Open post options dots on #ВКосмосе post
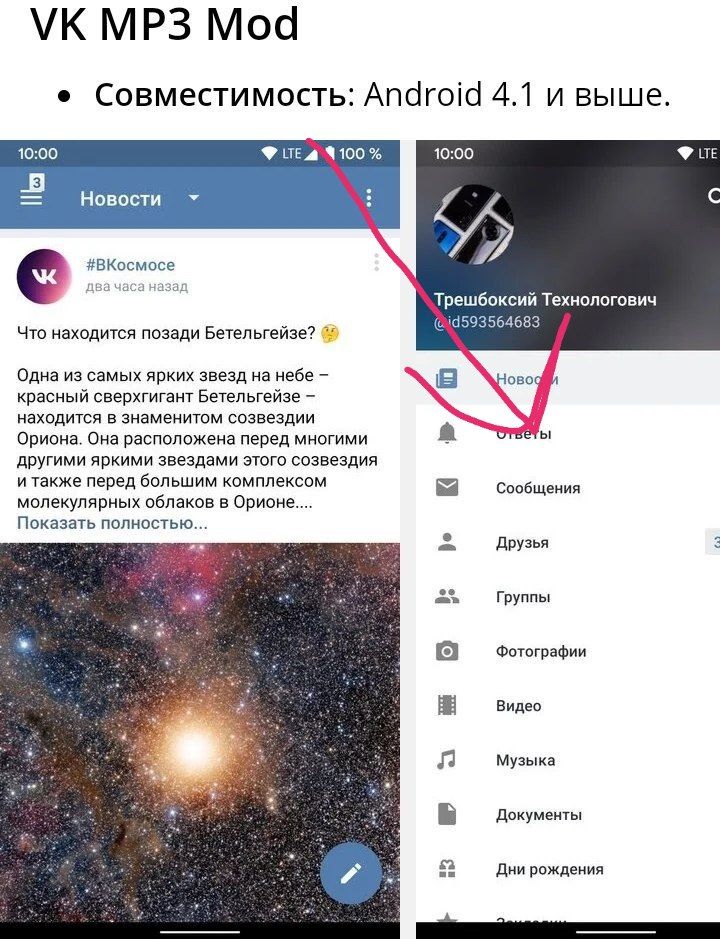Screen dimensions: 720x939 pyautogui.click(x=376, y=262)
